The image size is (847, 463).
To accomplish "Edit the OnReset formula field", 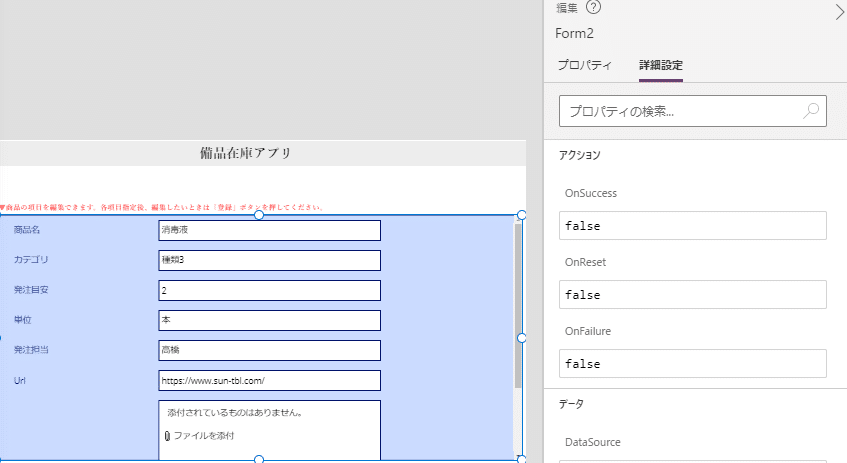I will 693,295.
